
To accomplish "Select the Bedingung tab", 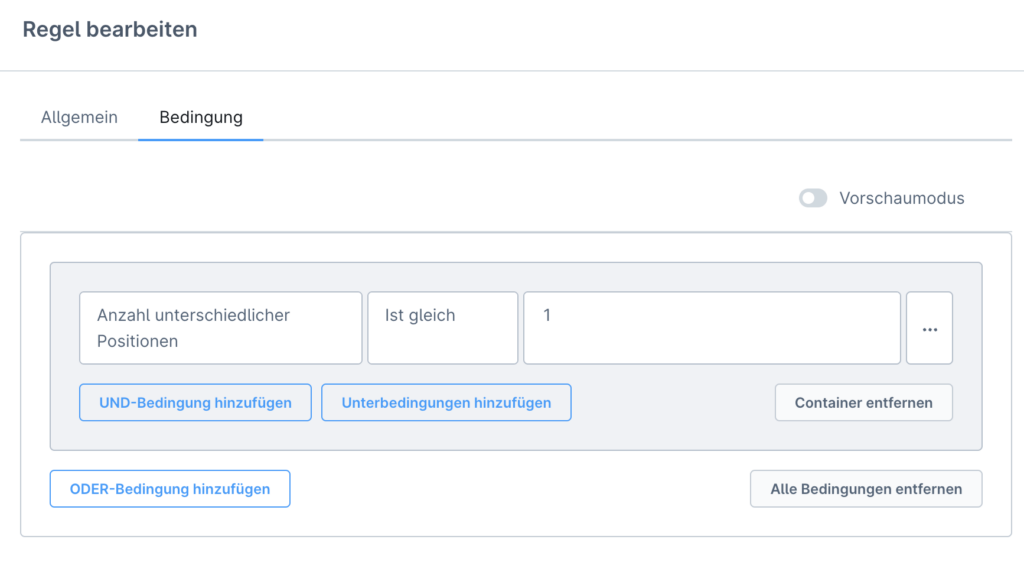I will click(201, 118).
